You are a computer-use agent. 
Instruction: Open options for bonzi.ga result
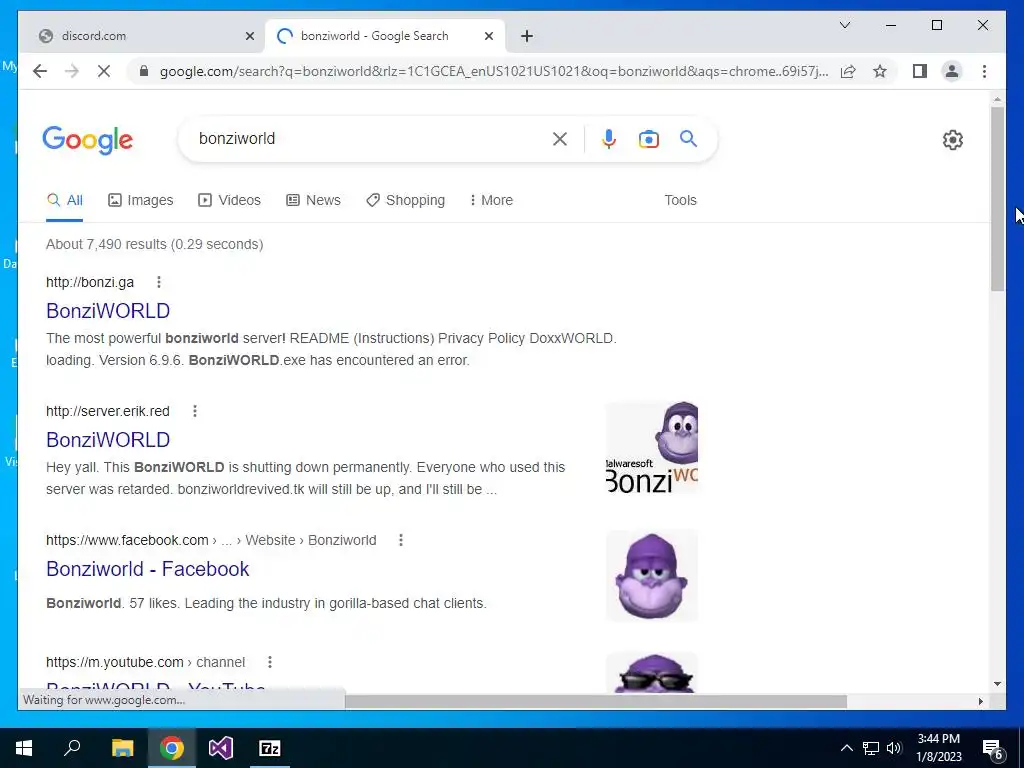coord(159,282)
